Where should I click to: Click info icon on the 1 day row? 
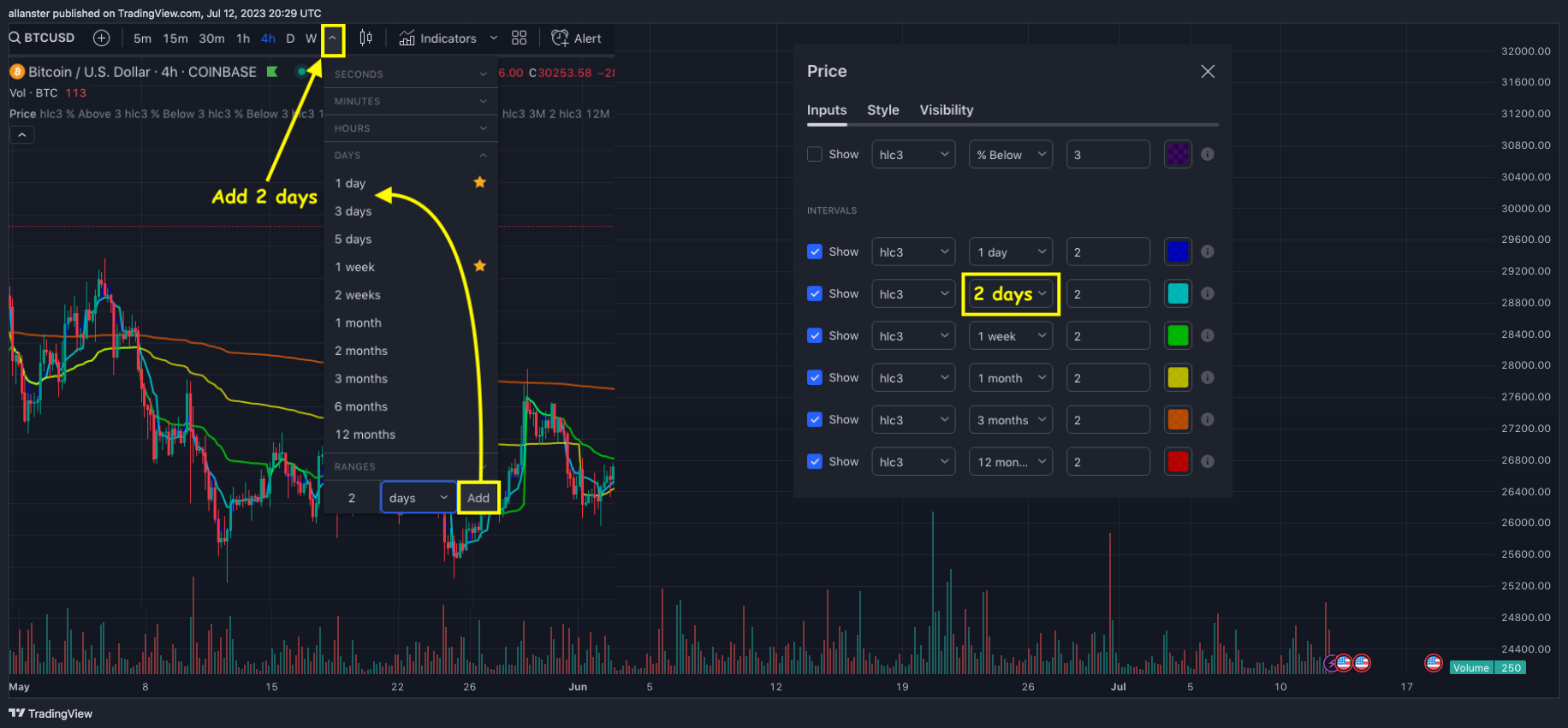click(x=1207, y=252)
